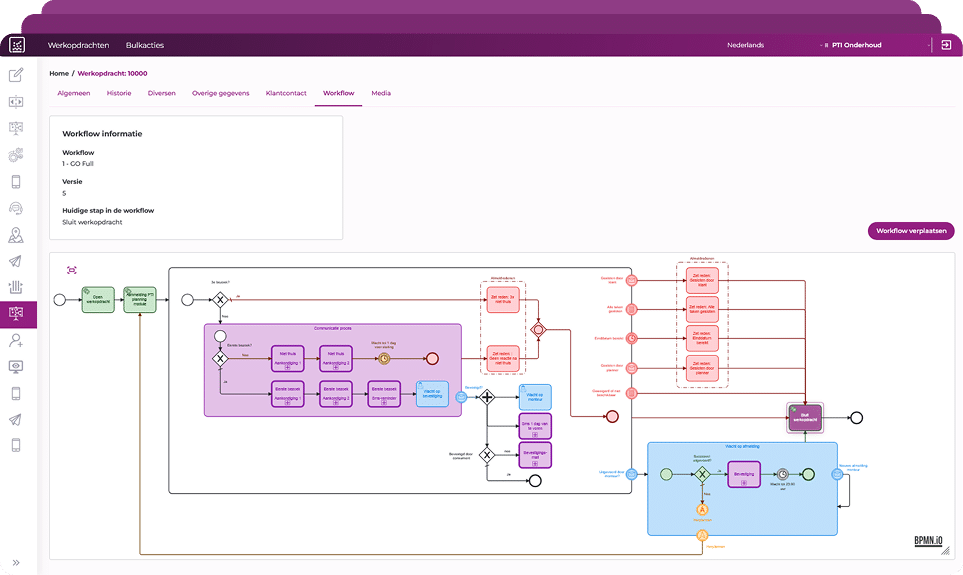This screenshot has width=963, height=575.
Task: Expand the 'Eerste bezoek Sms-reminder' subprocess
Action: [x=384, y=402]
